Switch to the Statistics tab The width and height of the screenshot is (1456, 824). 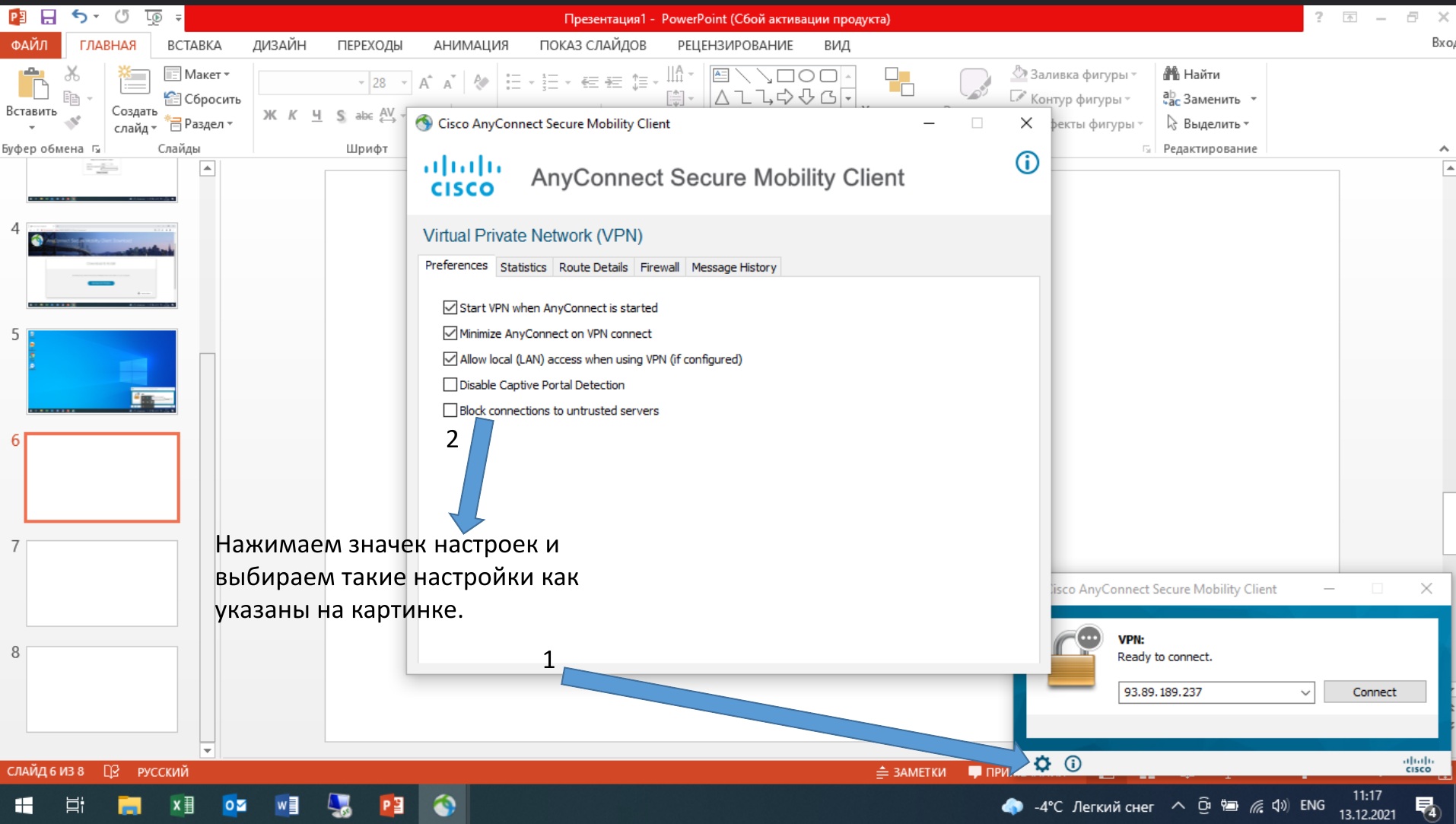point(523,267)
